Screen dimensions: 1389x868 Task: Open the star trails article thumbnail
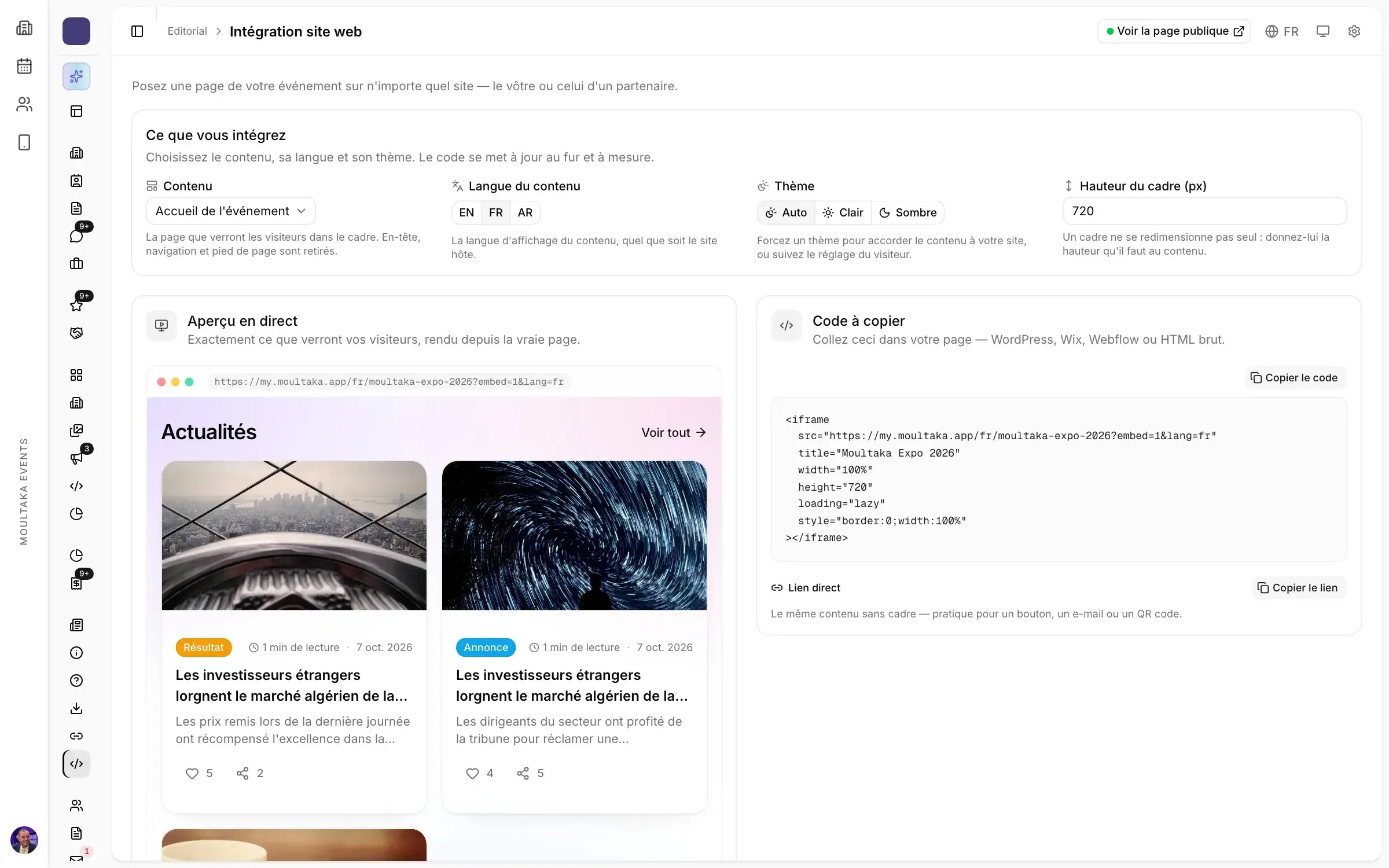pos(574,535)
